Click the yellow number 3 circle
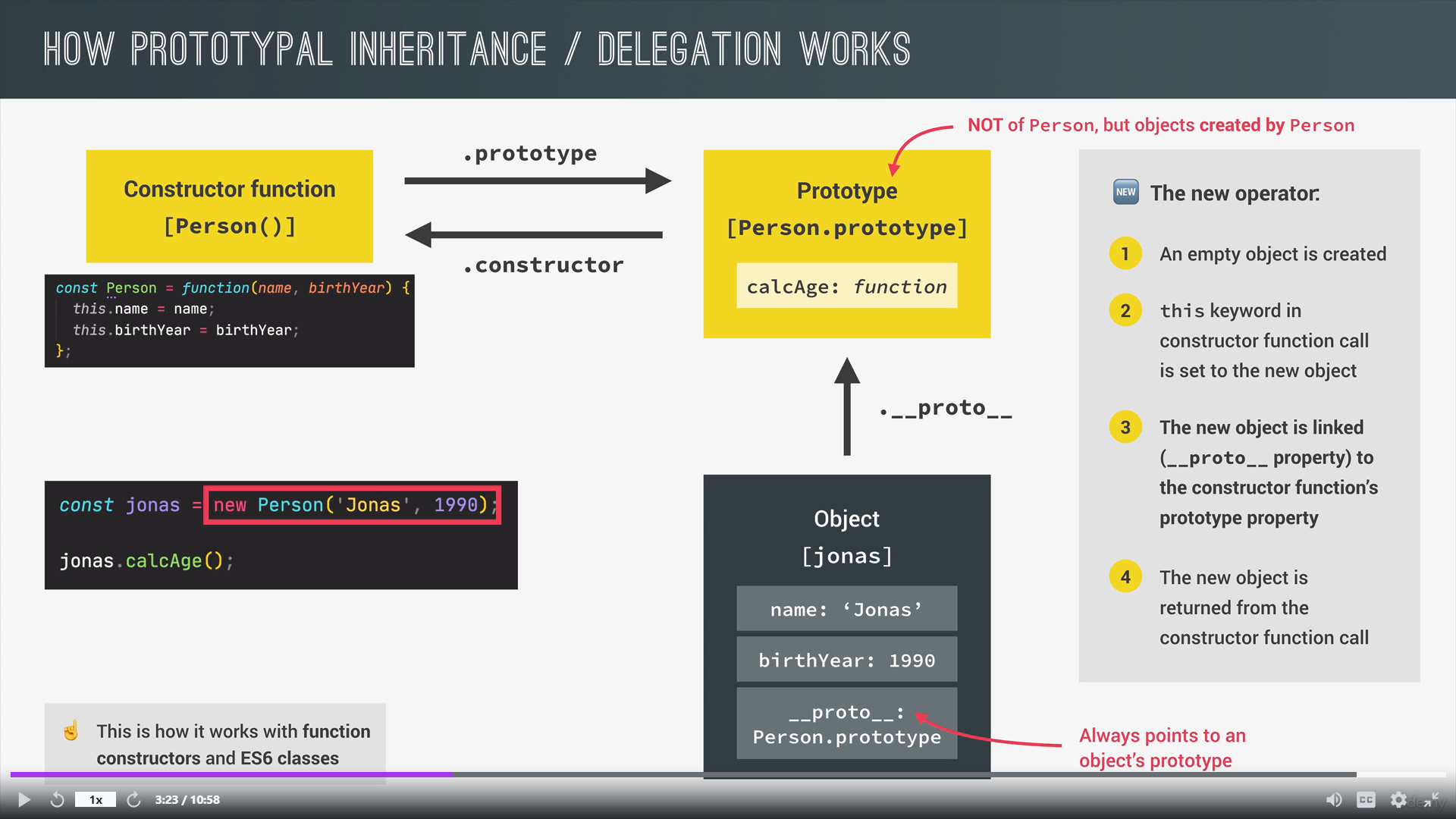This screenshot has width=1456, height=819. 1125,427
